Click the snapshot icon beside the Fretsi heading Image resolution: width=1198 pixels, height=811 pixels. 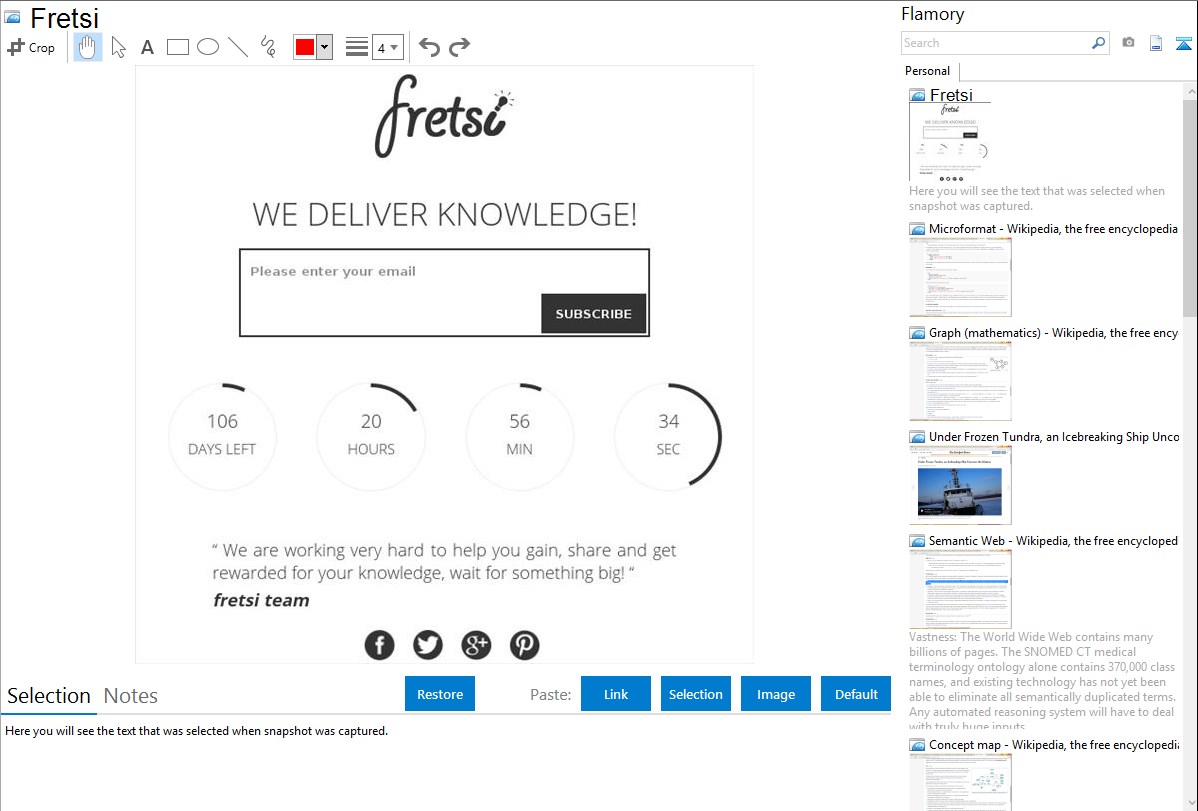point(12,17)
